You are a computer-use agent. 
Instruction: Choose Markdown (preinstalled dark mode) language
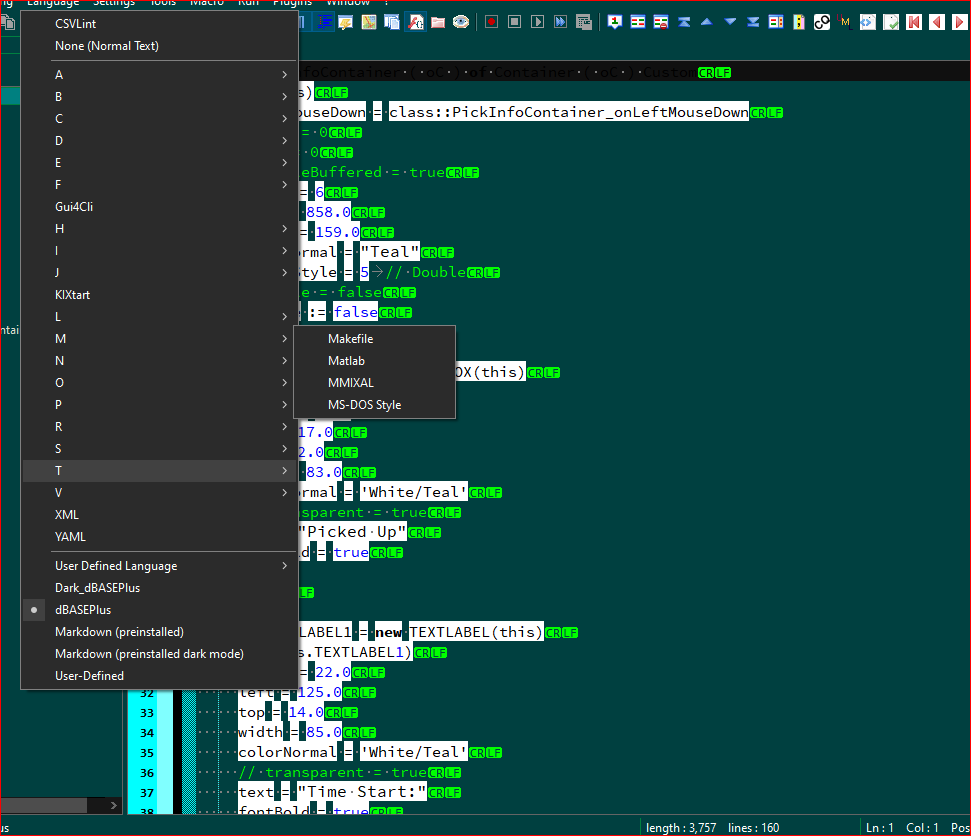point(160,654)
